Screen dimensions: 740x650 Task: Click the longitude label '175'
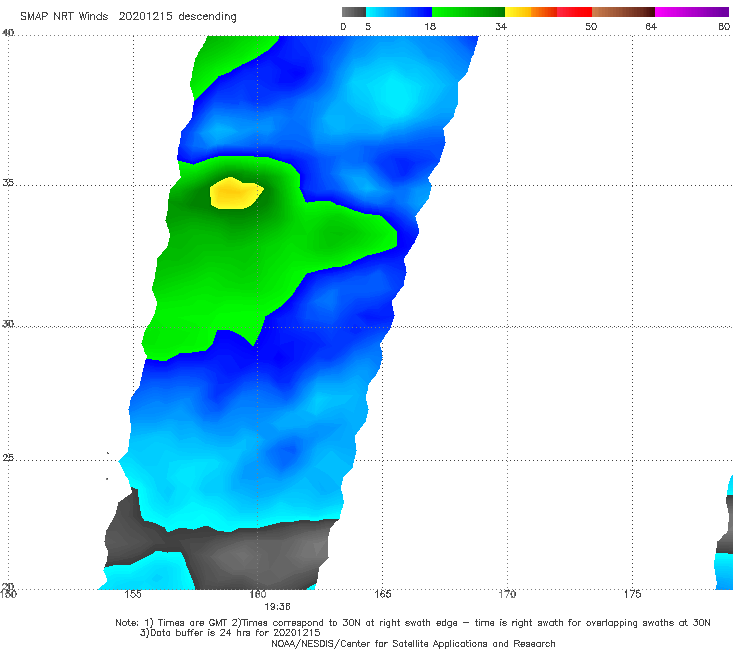click(x=632, y=594)
